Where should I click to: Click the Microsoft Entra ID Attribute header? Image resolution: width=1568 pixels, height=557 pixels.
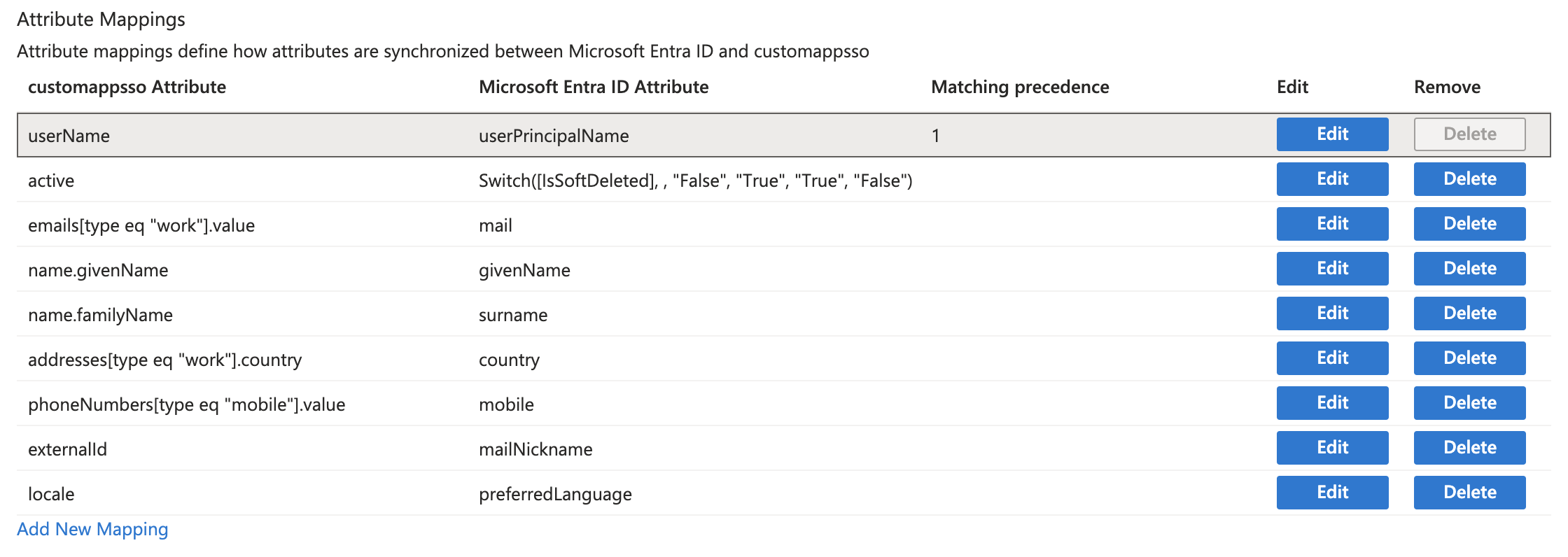click(594, 87)
